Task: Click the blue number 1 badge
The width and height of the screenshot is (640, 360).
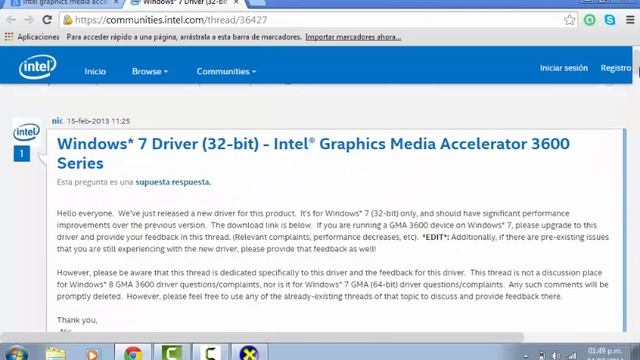Action: (22, 154)
